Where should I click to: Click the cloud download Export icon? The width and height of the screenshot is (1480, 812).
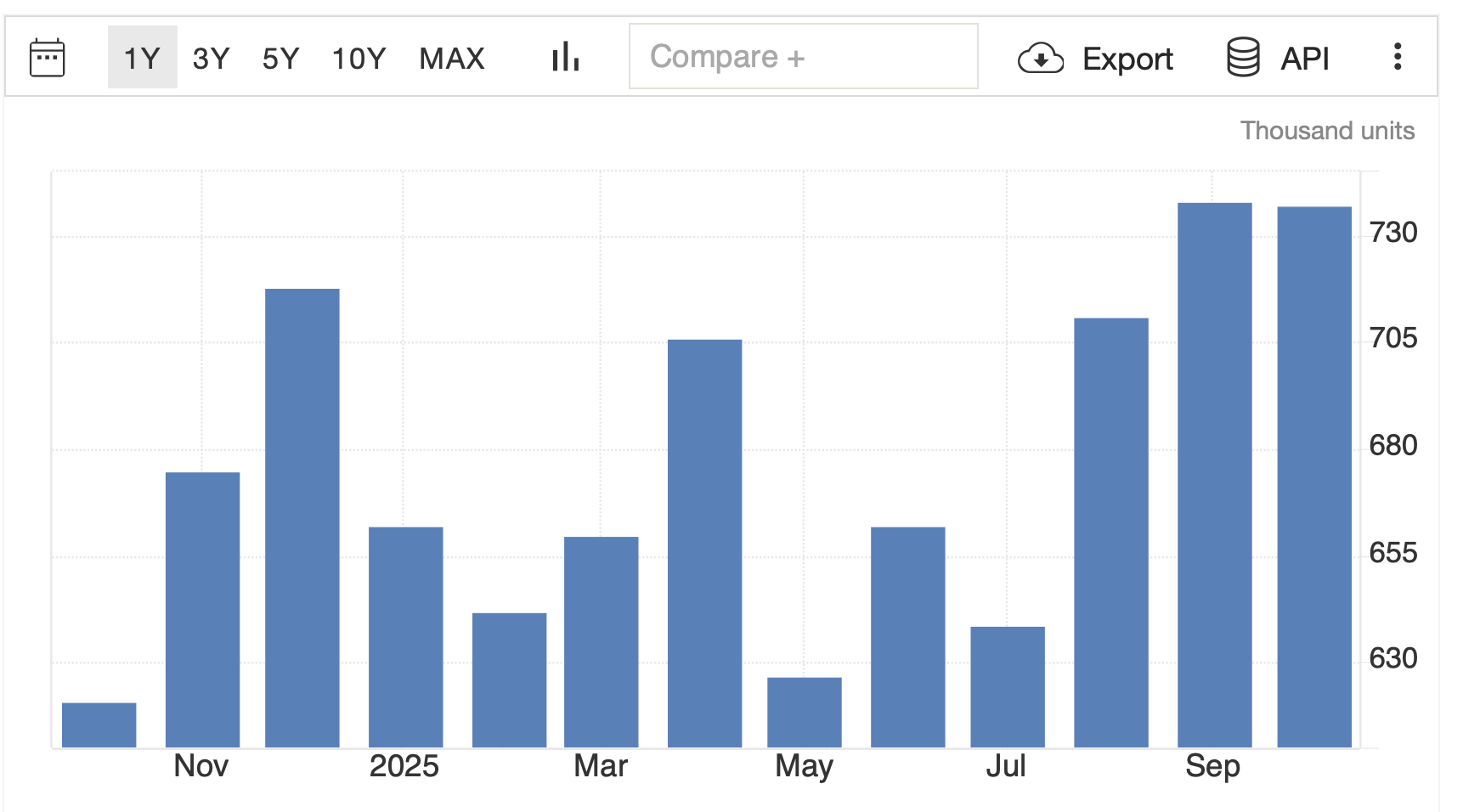pyautogui.click(x=1040, y=59)
